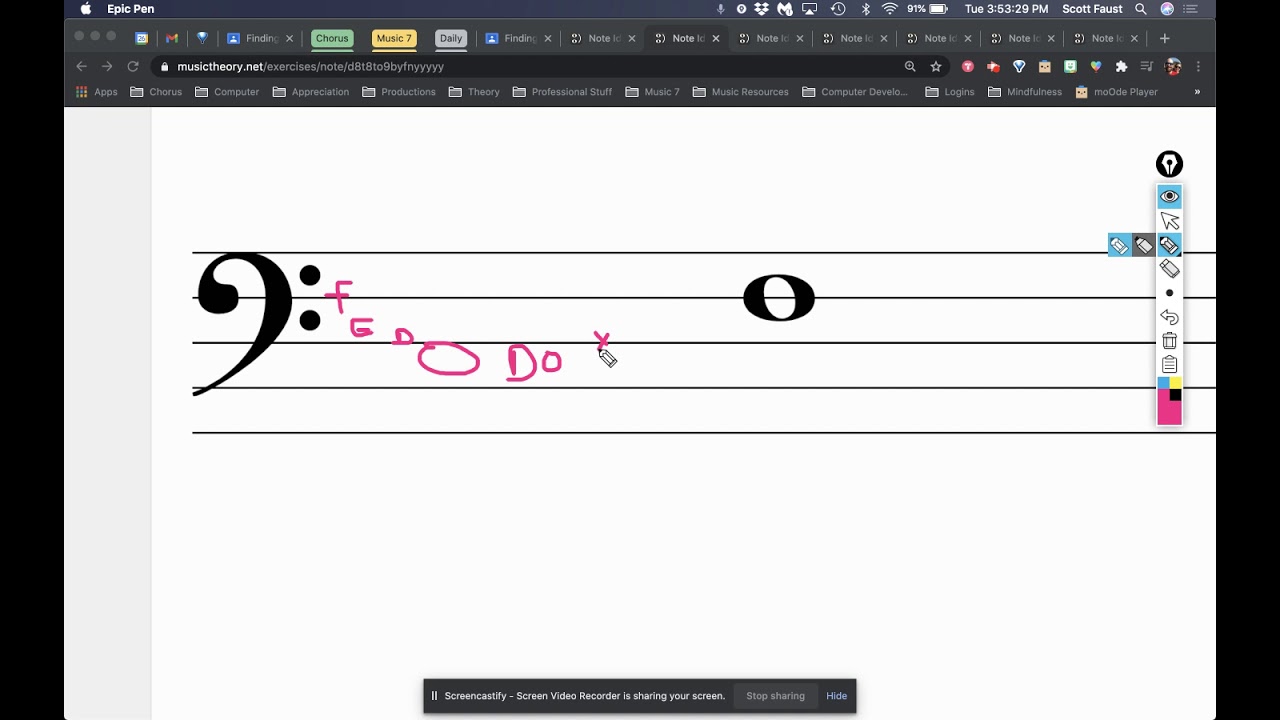Pick the yellow color swatch

click(1175, 383)
